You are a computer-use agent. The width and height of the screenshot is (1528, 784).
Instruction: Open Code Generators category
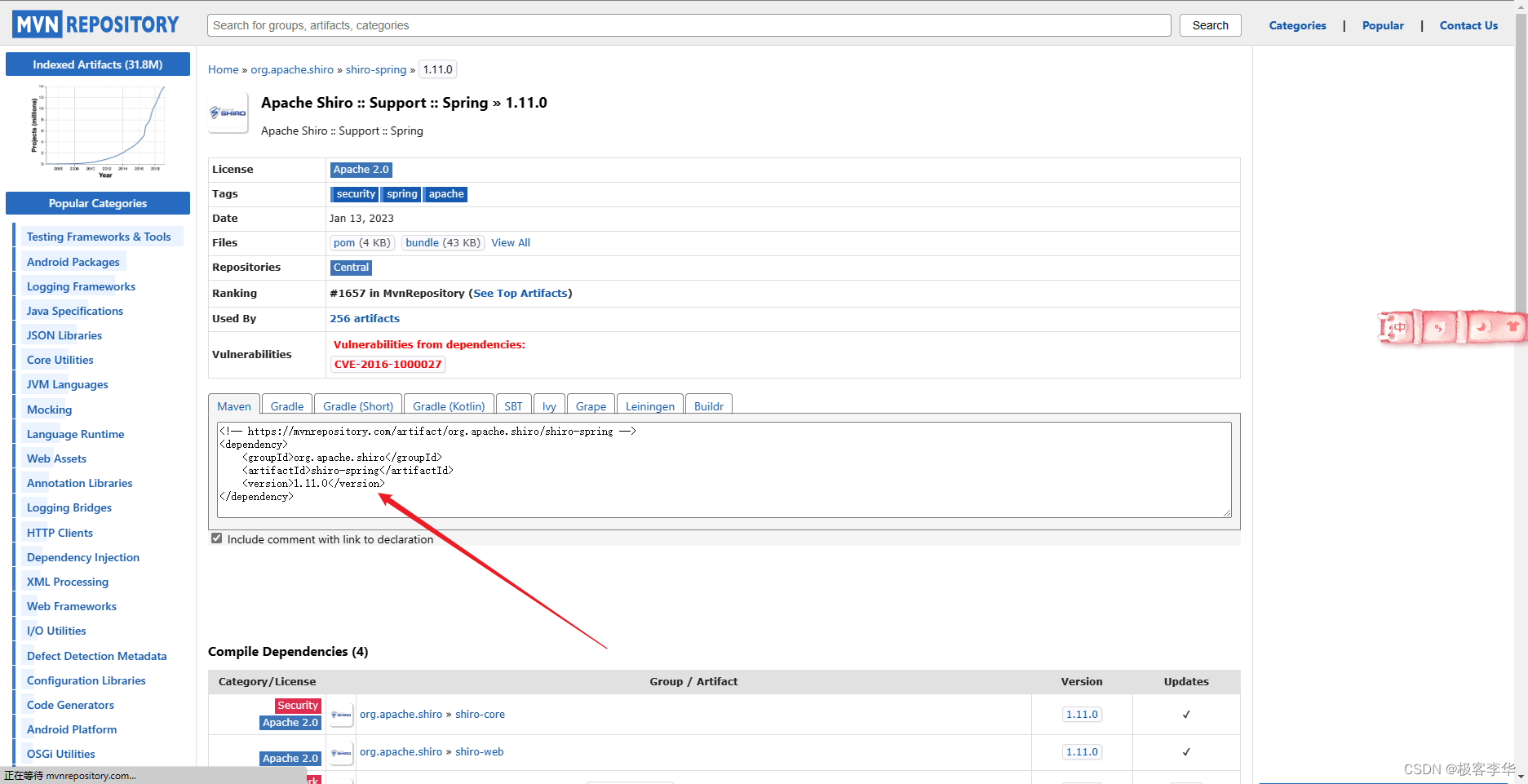click(x=71, y=705)
